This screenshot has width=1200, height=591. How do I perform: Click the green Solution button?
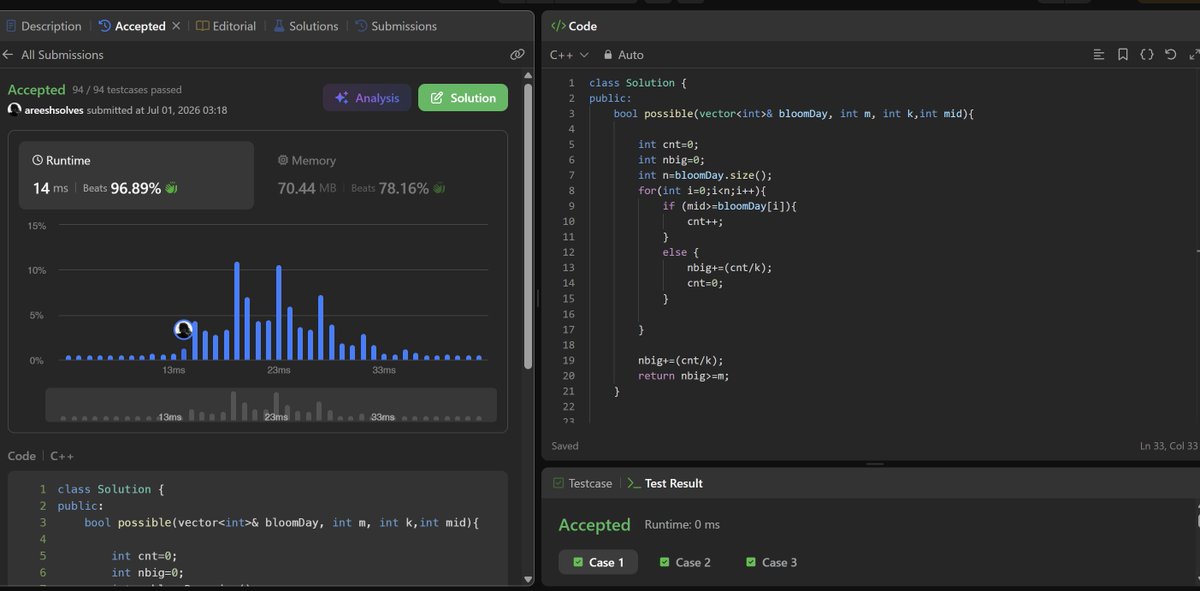tap(463, 98)
